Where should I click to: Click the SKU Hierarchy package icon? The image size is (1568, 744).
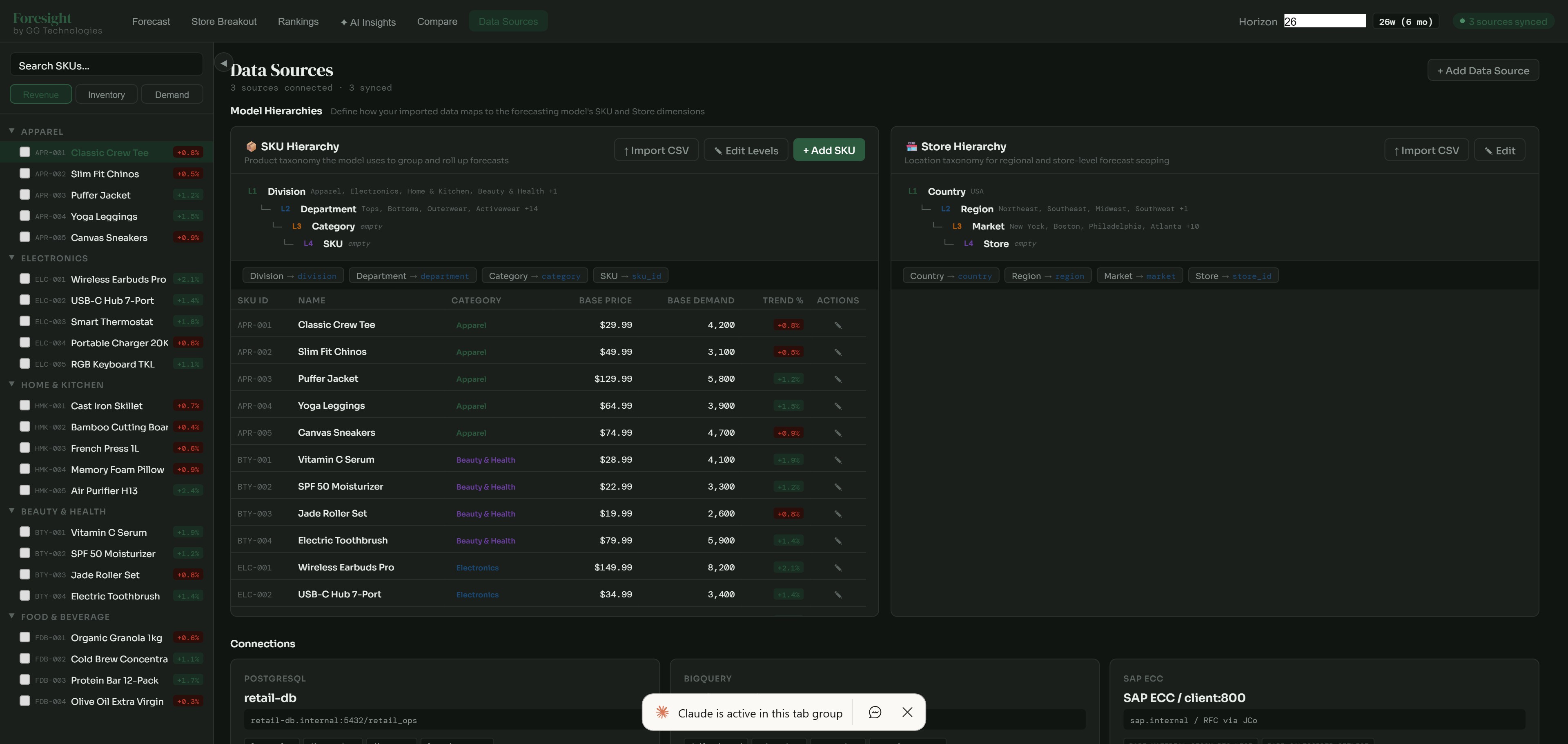click(251, 146)
